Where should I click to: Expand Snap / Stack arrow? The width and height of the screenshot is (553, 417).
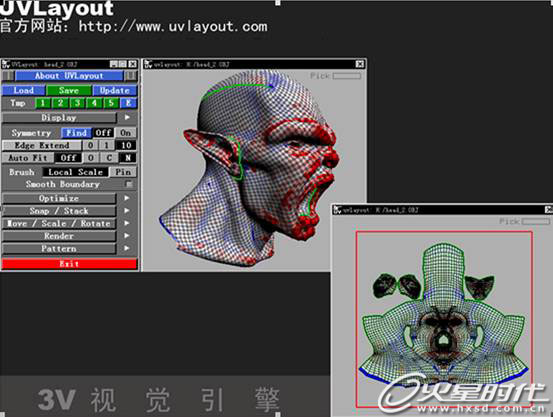pos(127,211)
